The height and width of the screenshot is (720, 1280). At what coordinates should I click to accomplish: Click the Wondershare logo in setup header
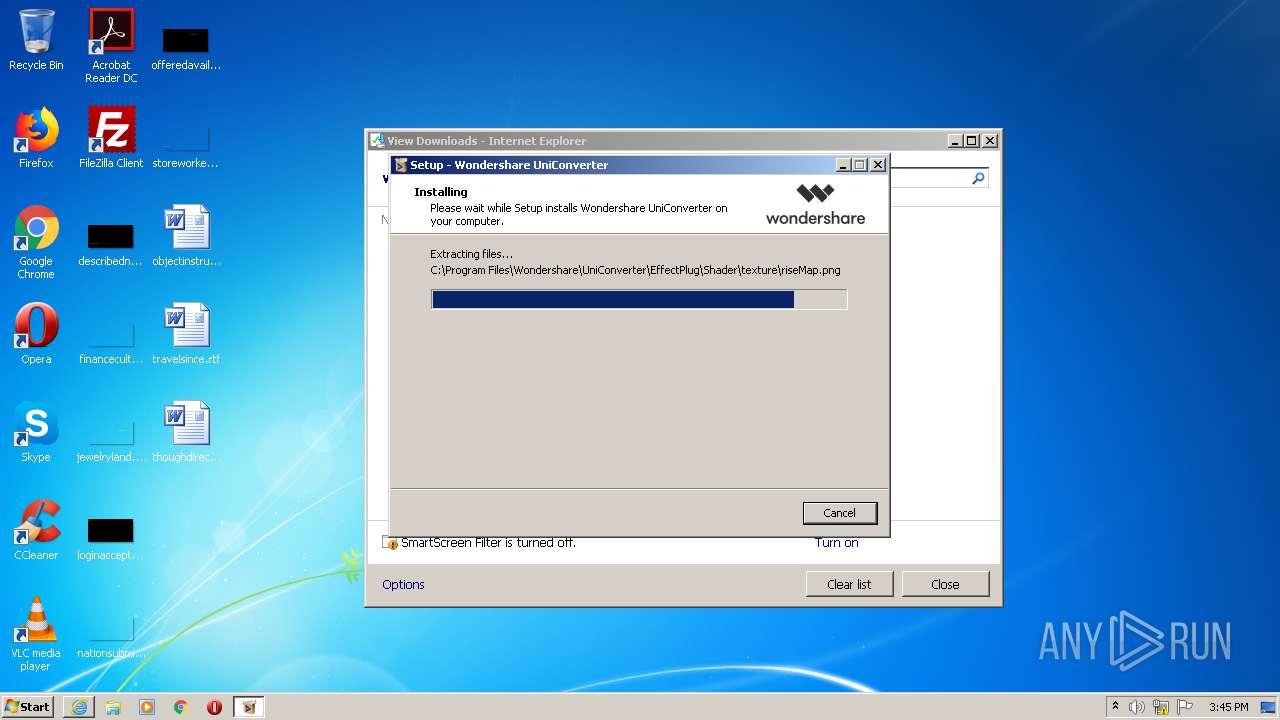[x=815, y=204]
